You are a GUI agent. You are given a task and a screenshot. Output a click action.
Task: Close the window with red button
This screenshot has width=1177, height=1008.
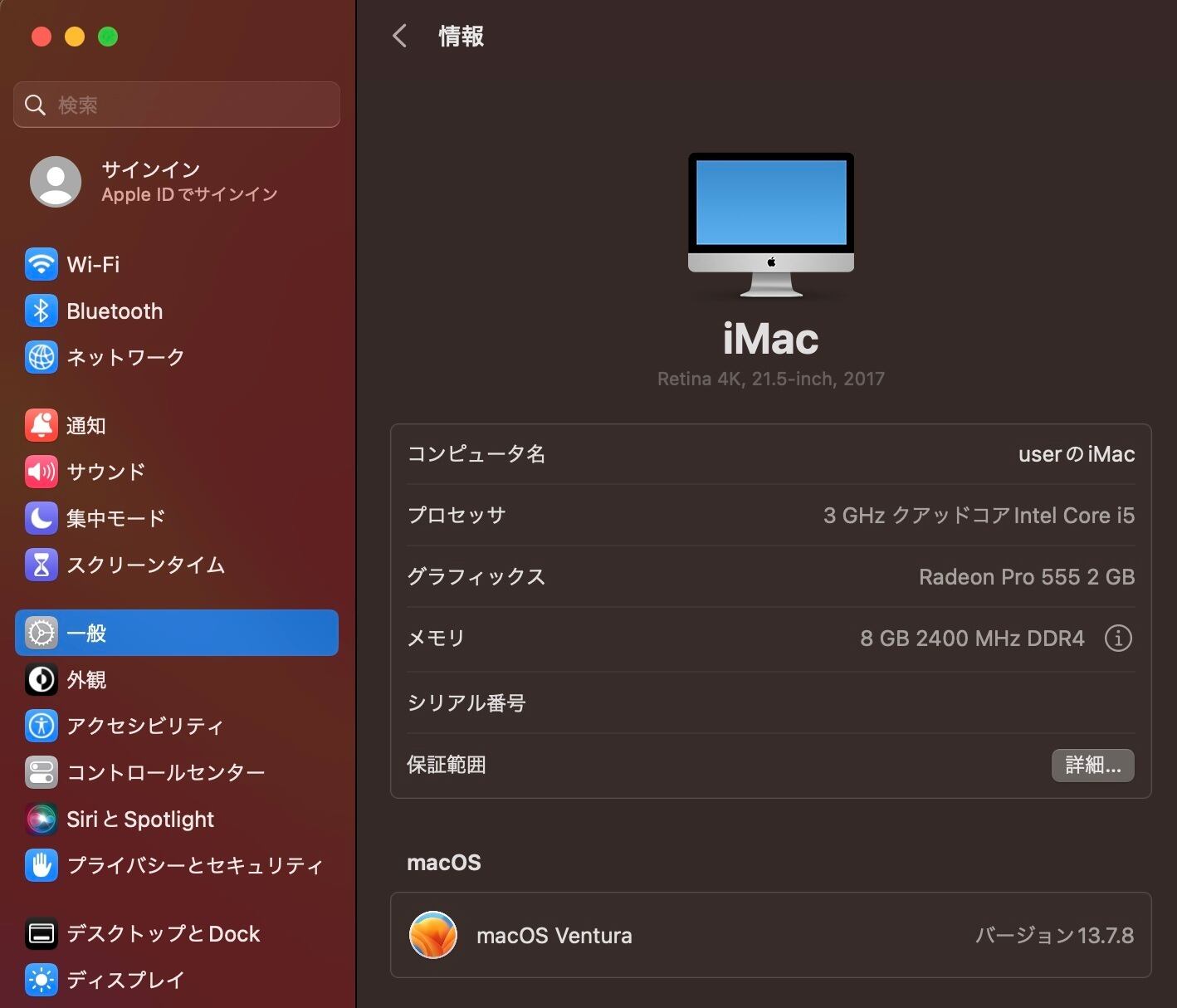42,37
